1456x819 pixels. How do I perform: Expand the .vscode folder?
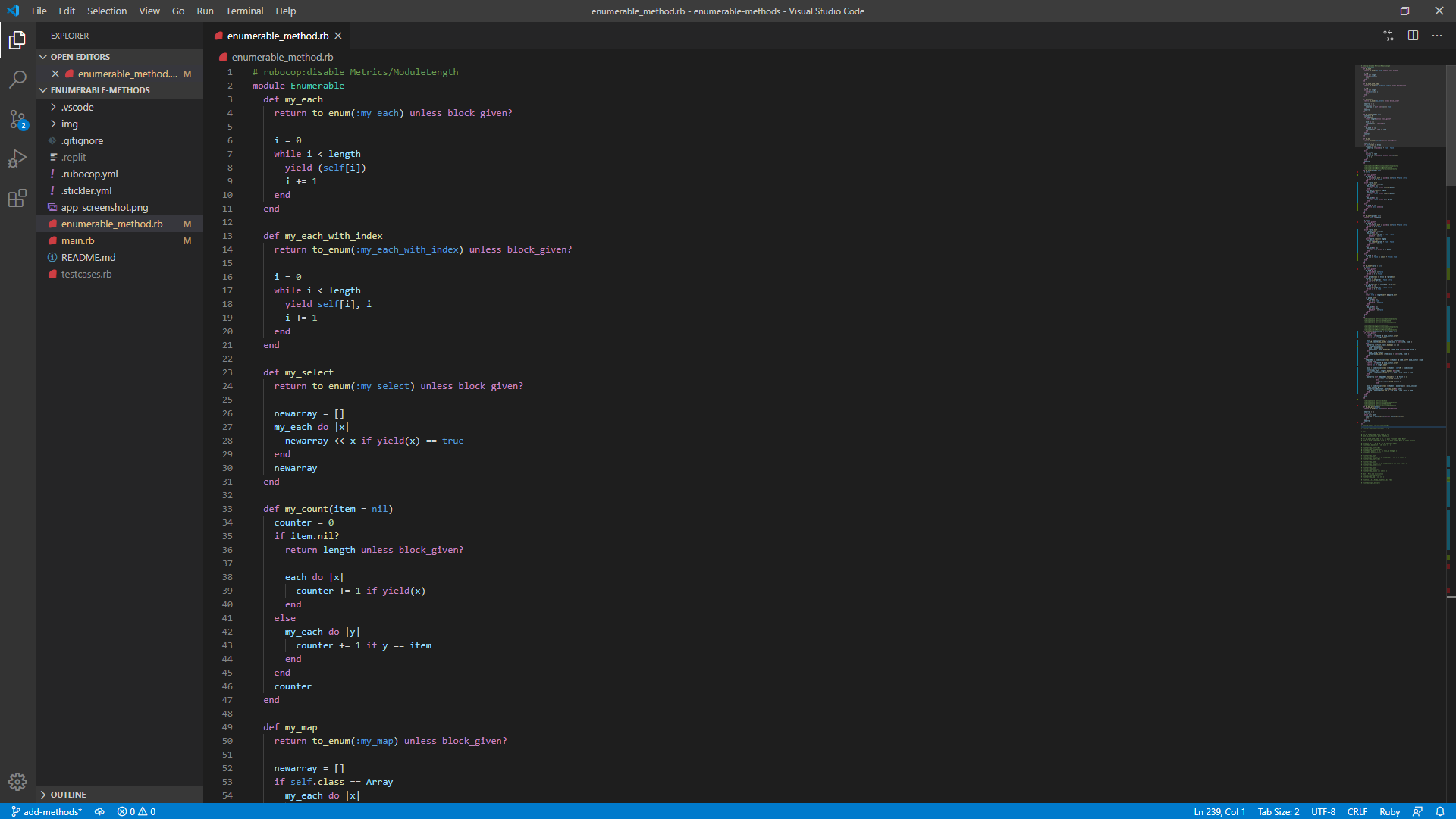77,107
